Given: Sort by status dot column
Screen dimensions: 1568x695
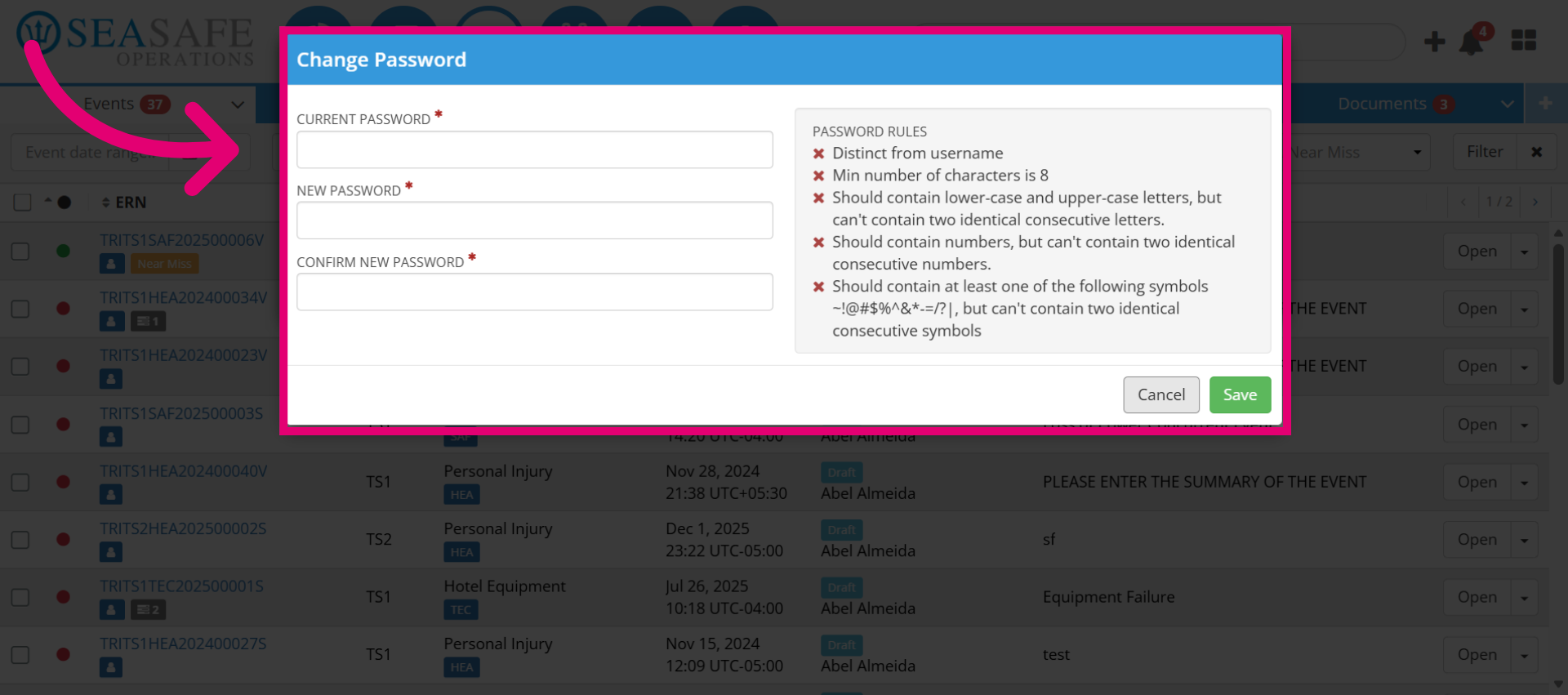Looking at the screenshot, I should point(58,202).
